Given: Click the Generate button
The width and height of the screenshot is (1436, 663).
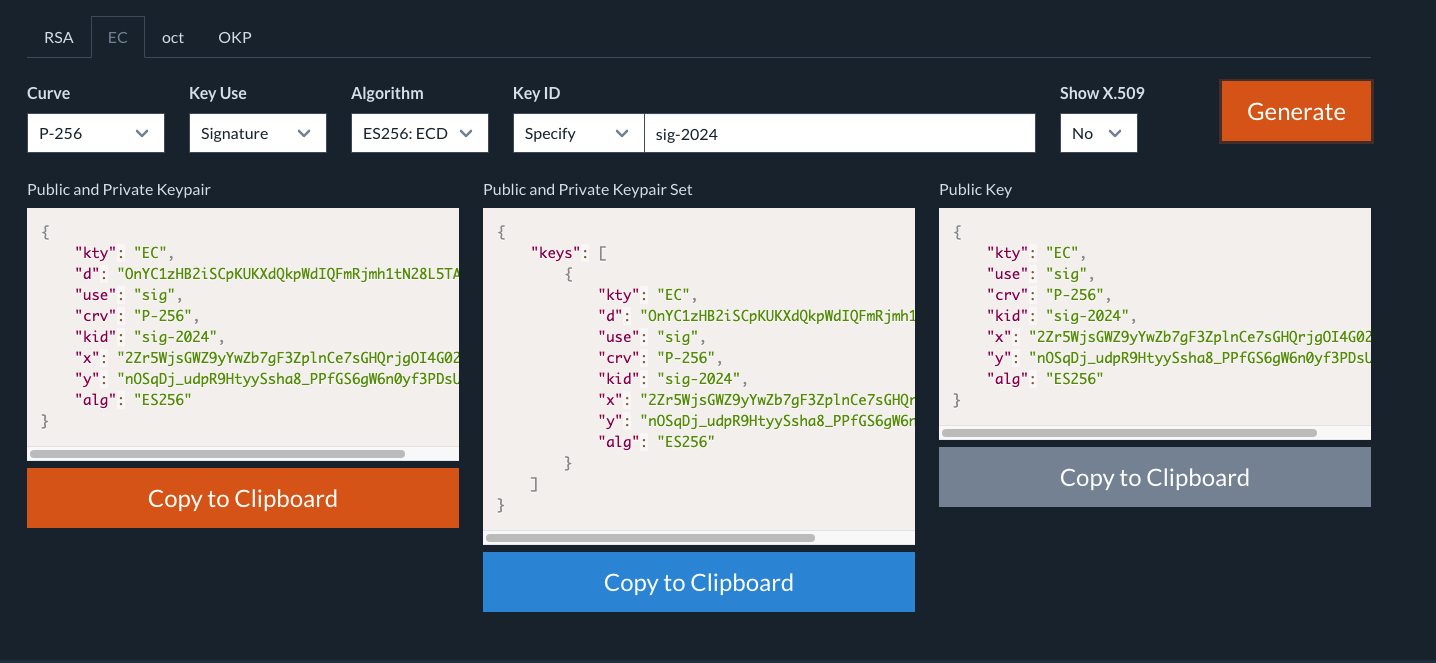Looking at the screenshot, I should [1296, 111].
